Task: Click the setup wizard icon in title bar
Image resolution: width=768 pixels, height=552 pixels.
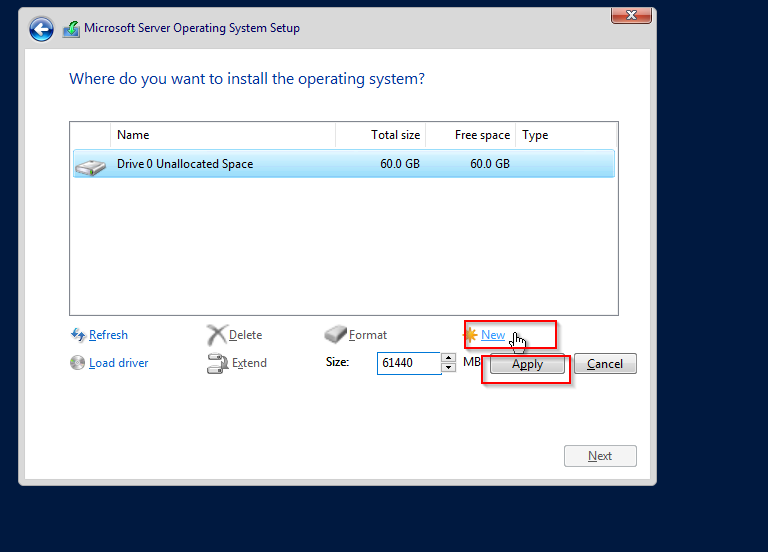Action: pyautogui.click(x=72, y=29)
